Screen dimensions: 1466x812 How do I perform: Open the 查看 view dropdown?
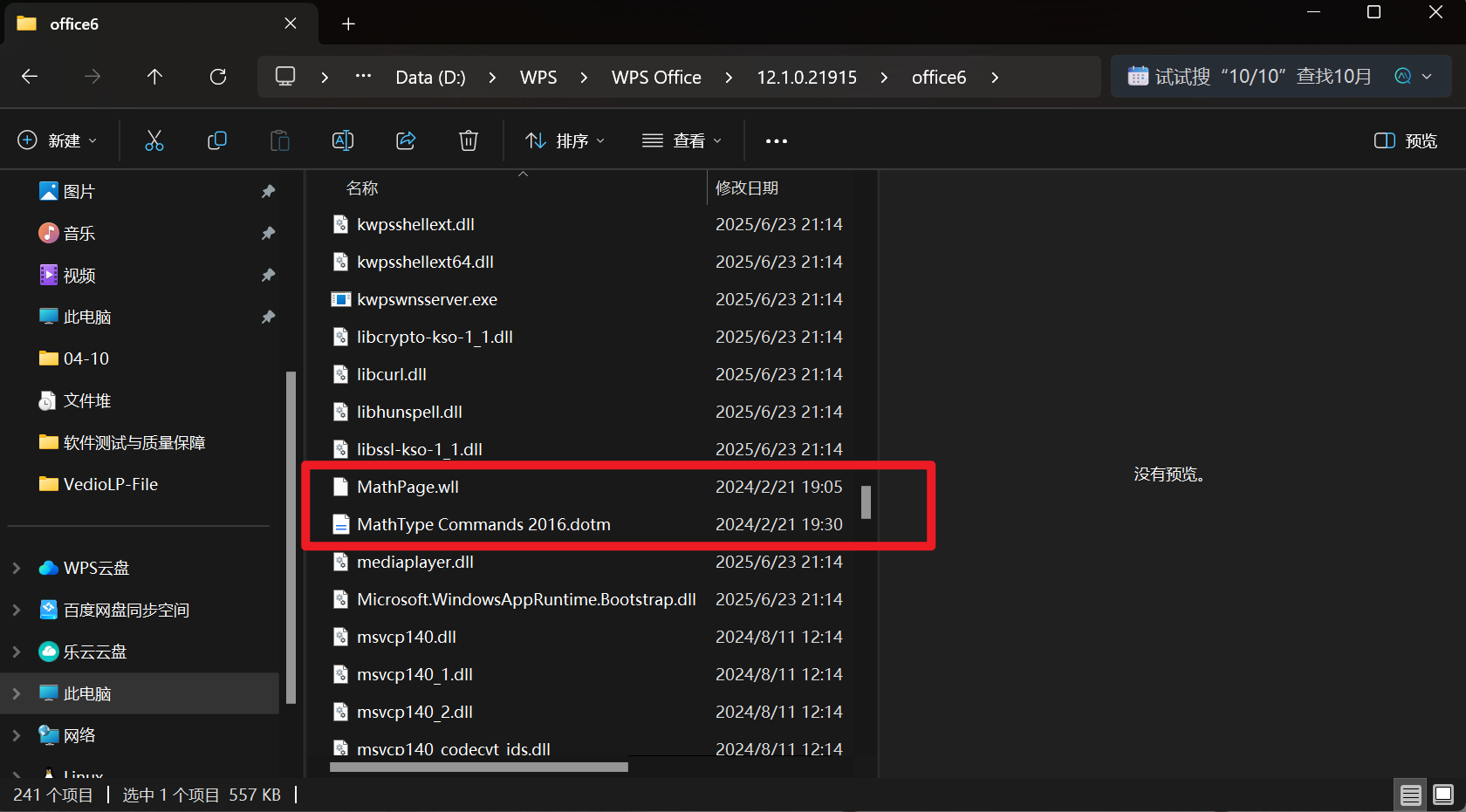pyautogui.click(x=682, y=140)
